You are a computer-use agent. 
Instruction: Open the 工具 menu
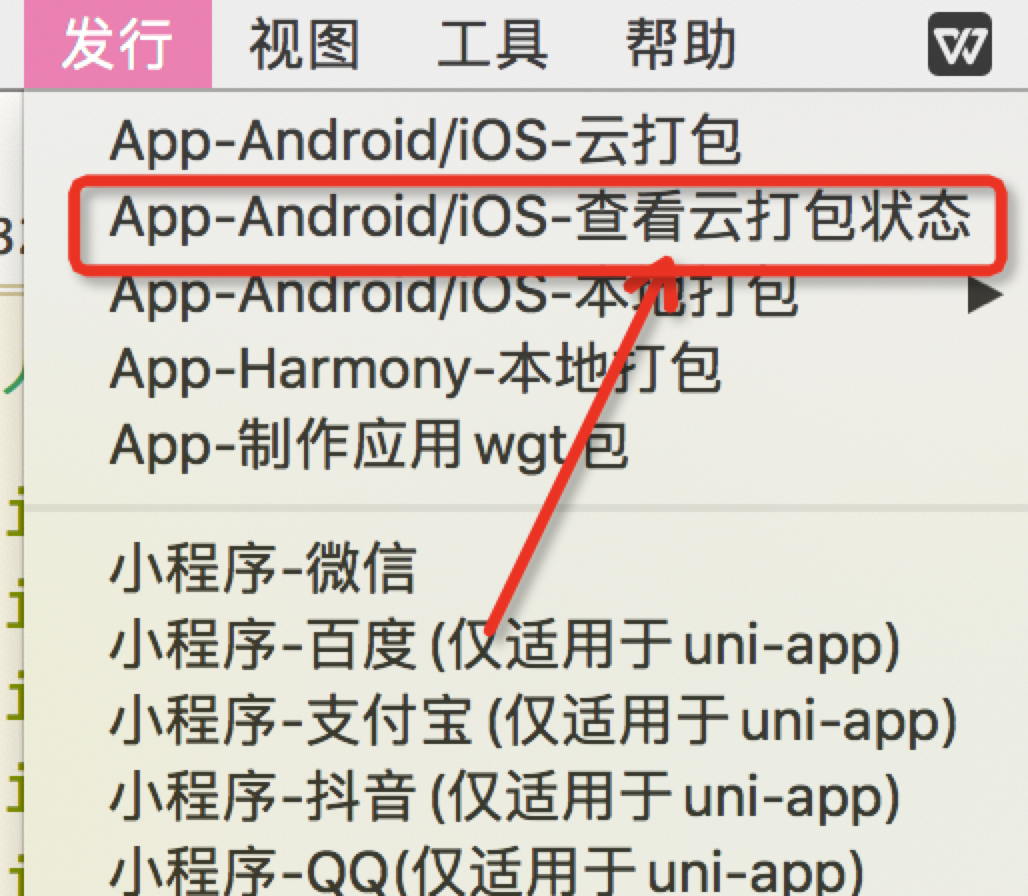pyautogui.click(x=492, y=44)
